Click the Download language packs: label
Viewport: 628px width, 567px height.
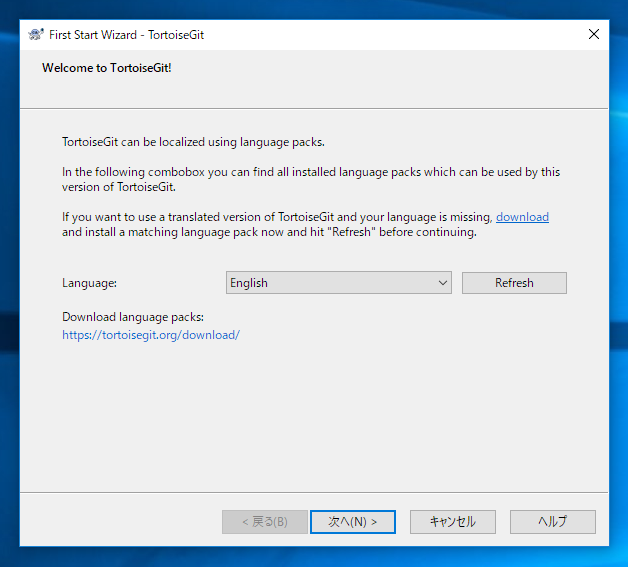133,317
